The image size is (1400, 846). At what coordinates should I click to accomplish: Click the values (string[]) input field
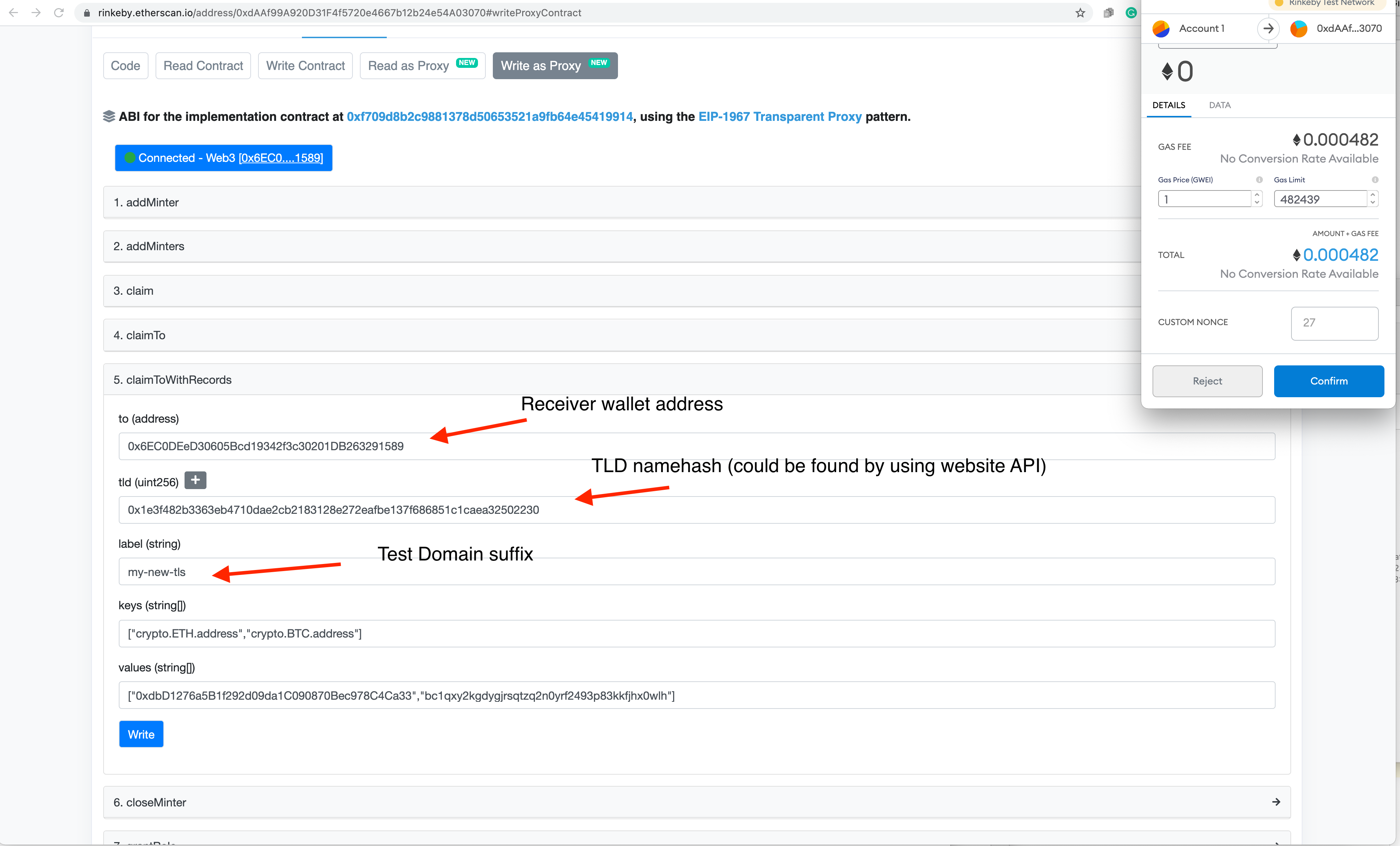point(696,695)
